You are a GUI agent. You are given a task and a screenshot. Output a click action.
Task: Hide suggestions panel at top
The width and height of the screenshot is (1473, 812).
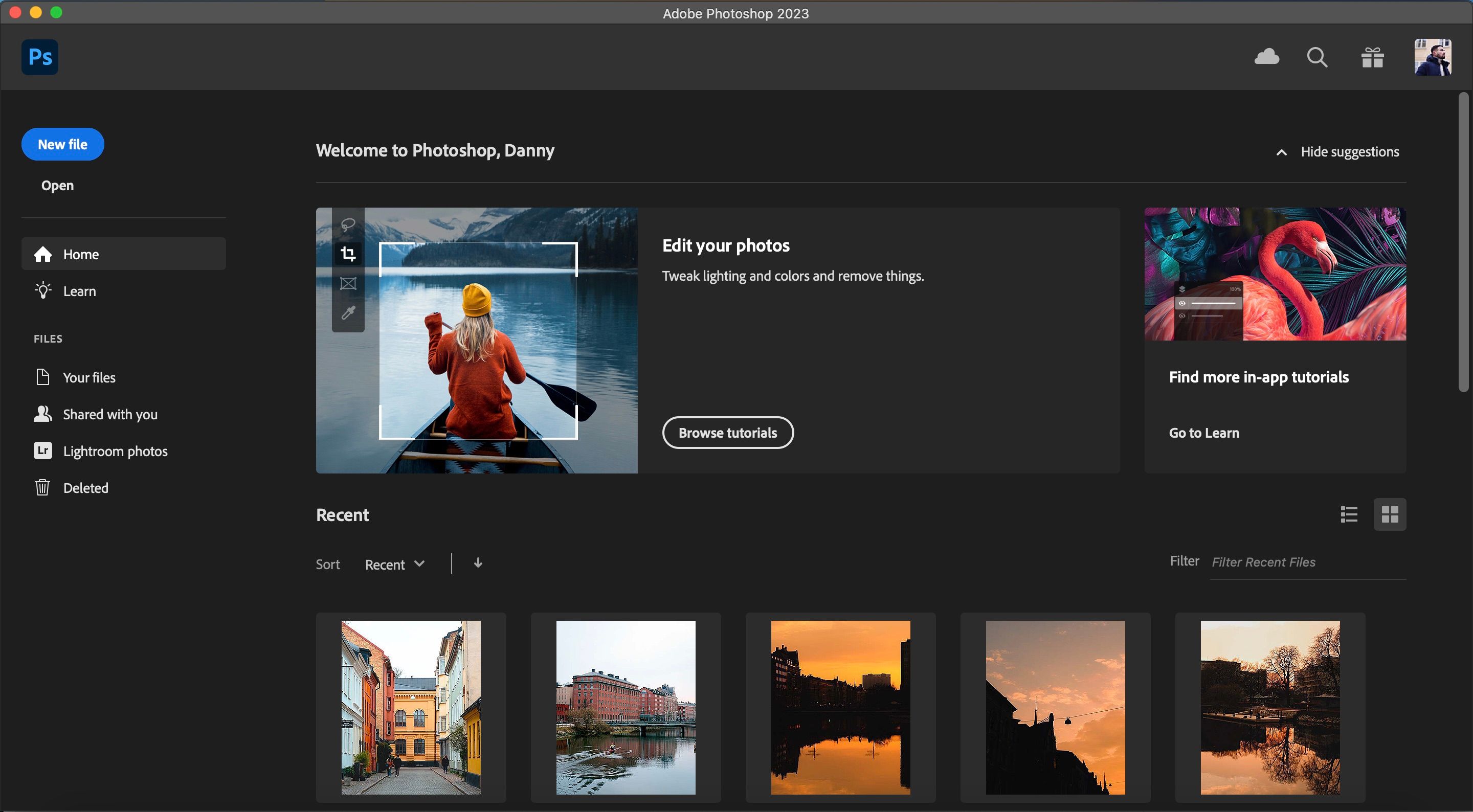[1336, 151]
